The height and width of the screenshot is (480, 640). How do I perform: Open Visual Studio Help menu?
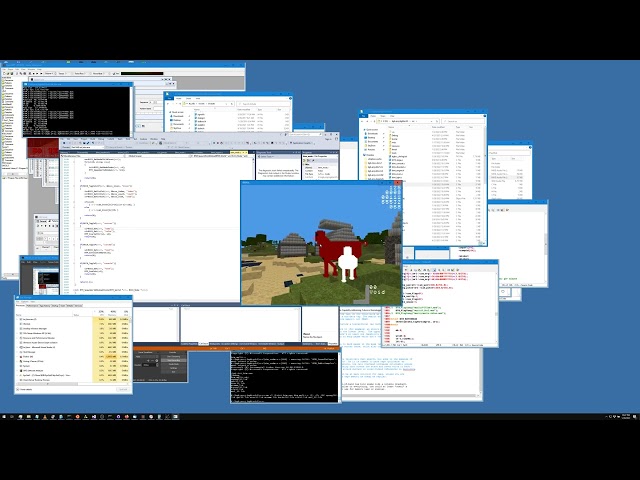click(x=163, y=139)
